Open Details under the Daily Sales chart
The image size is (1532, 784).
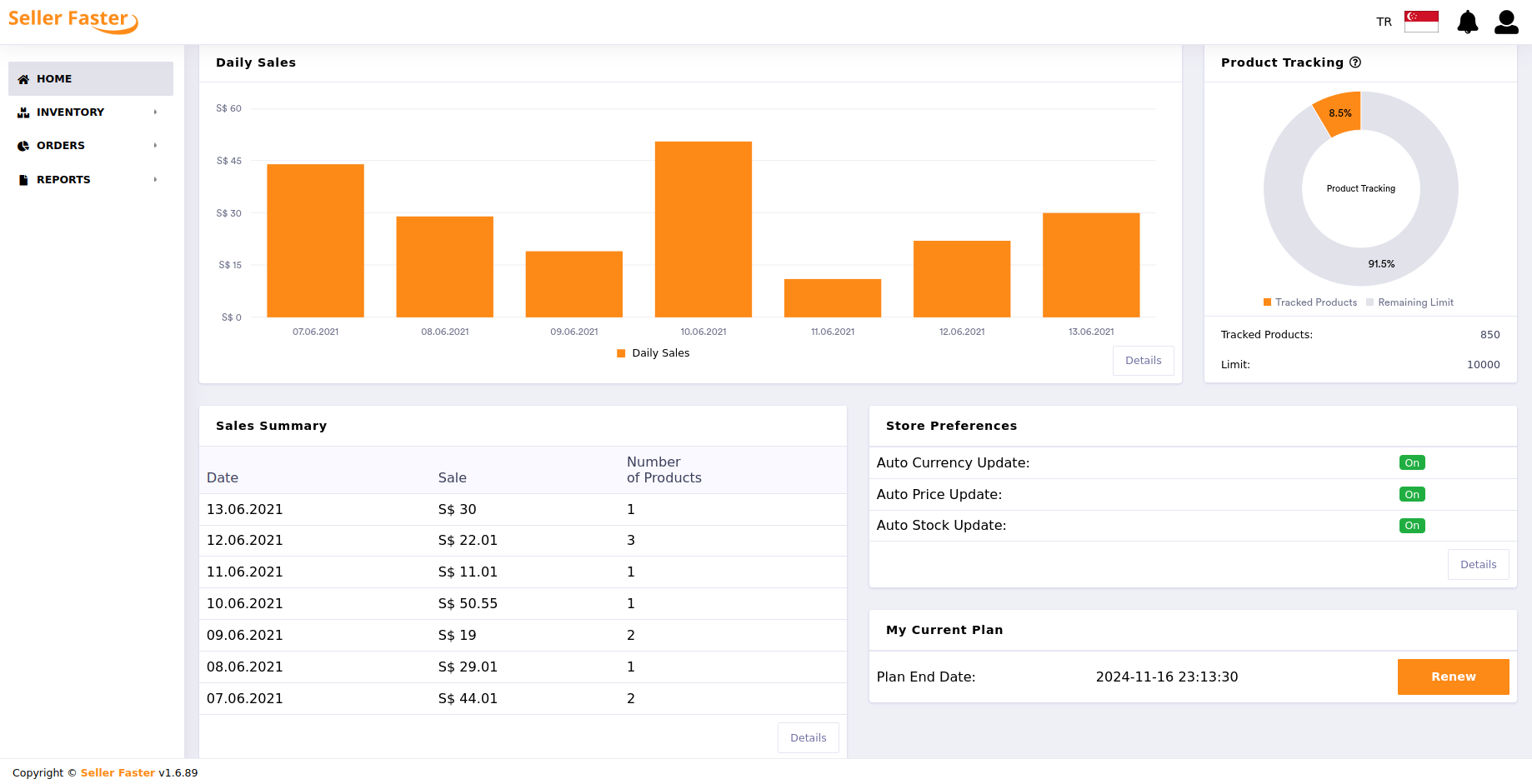[1143, 361]
